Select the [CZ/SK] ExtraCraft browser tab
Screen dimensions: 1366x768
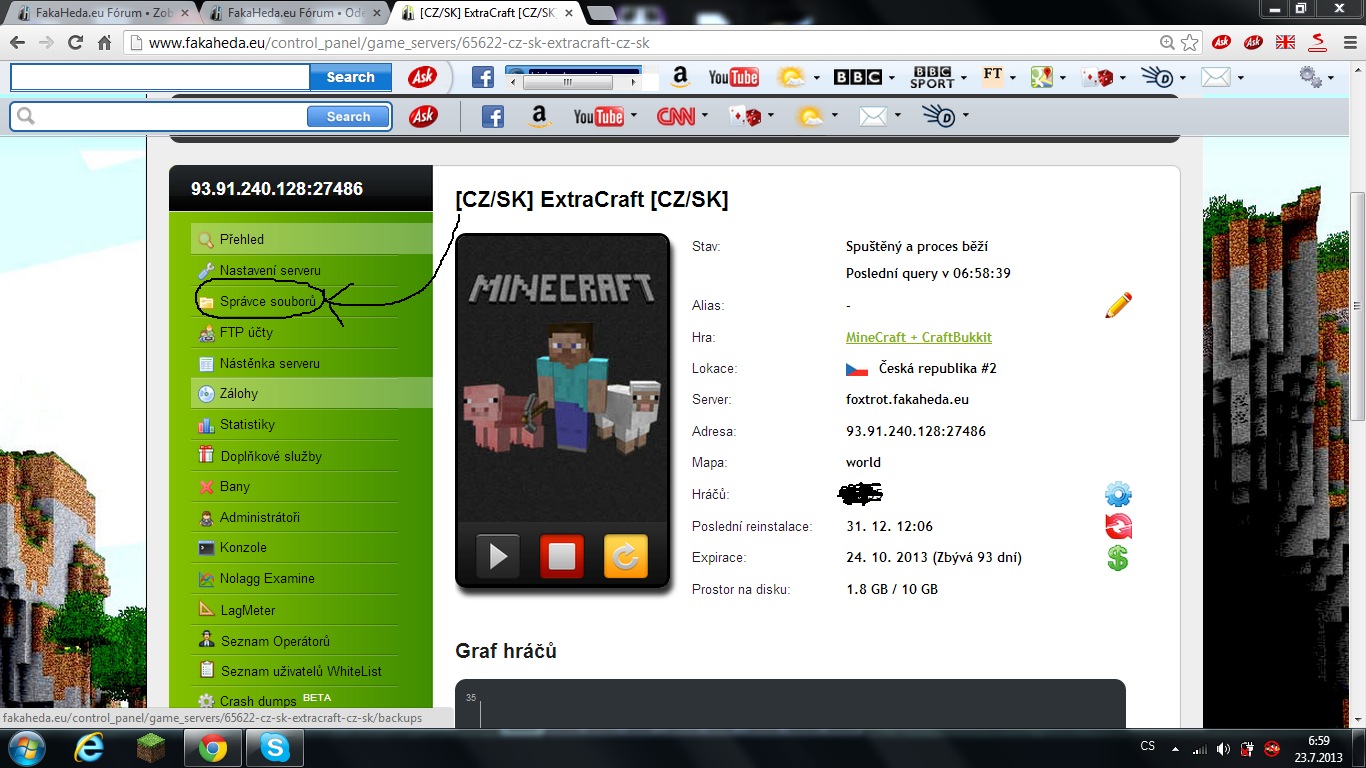[485, 13]
